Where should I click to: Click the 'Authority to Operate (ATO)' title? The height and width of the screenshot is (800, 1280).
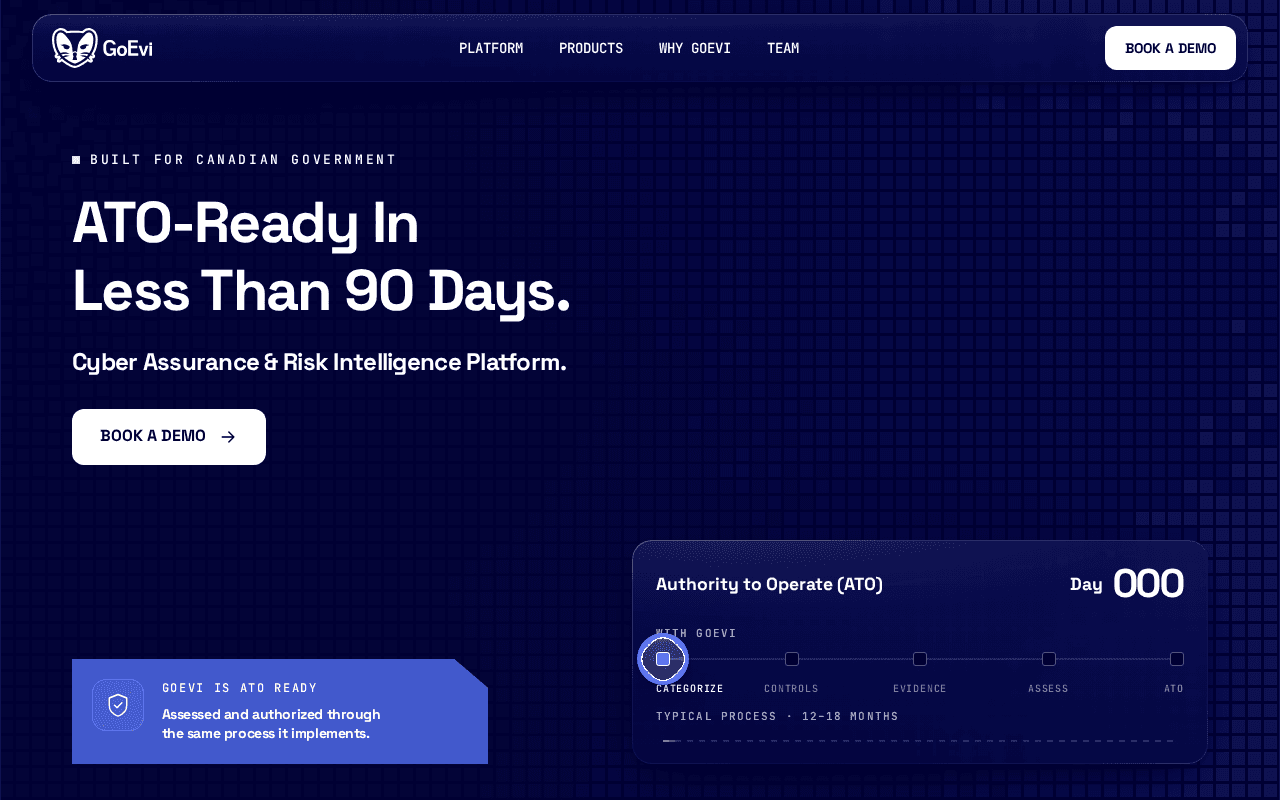[769, 584]
